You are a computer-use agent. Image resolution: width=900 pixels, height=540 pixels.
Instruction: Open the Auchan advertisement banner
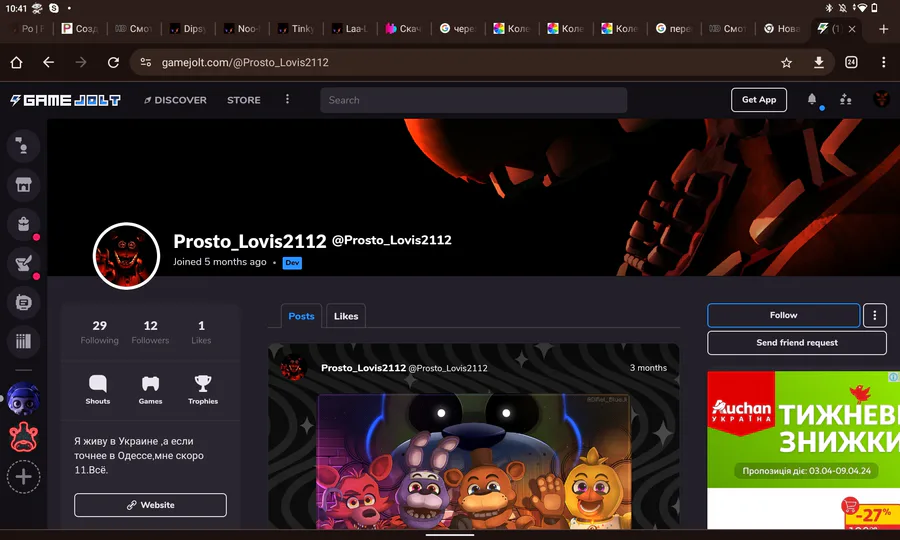[x=804, y=450]
